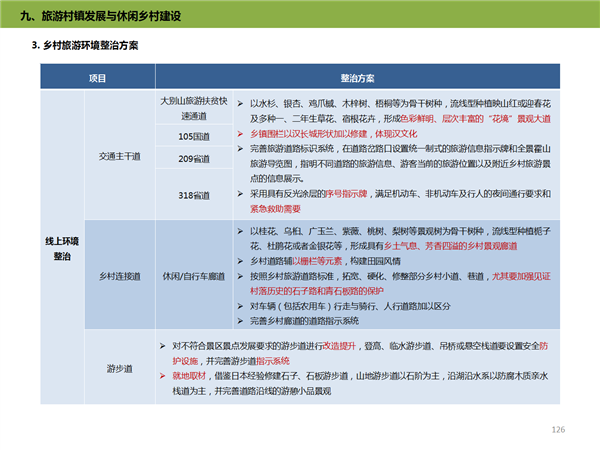Select the 318省道 cell
600x450 pixels.
[x=195, y=196]
